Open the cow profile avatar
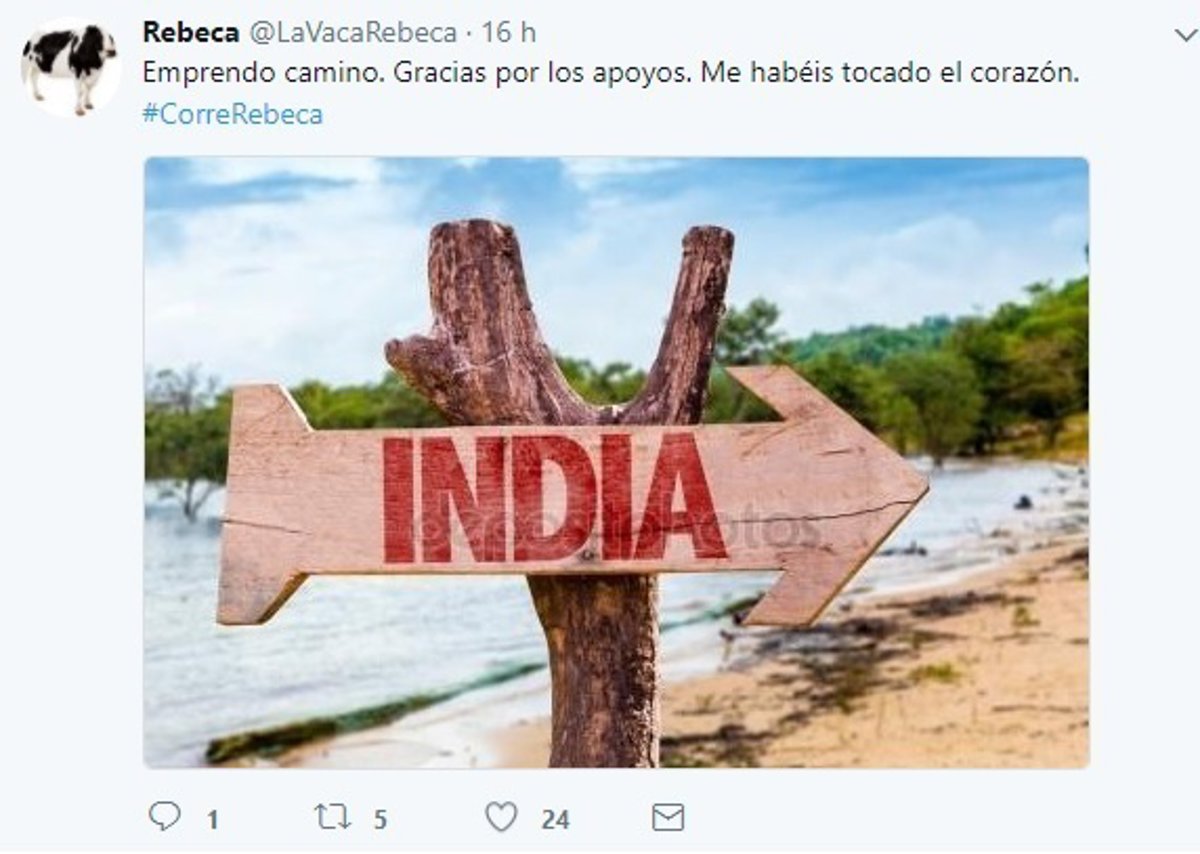This screenshot has width=1200, height=854. click(70, 65)
